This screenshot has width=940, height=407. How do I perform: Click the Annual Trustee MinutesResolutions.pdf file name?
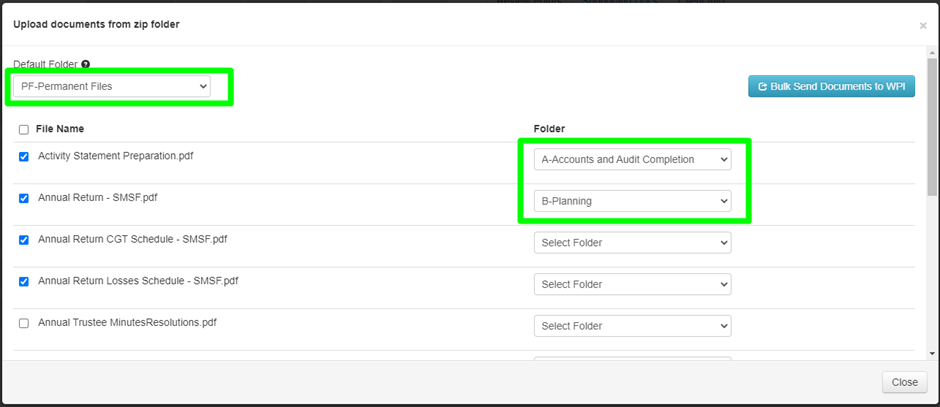(127, 323)
